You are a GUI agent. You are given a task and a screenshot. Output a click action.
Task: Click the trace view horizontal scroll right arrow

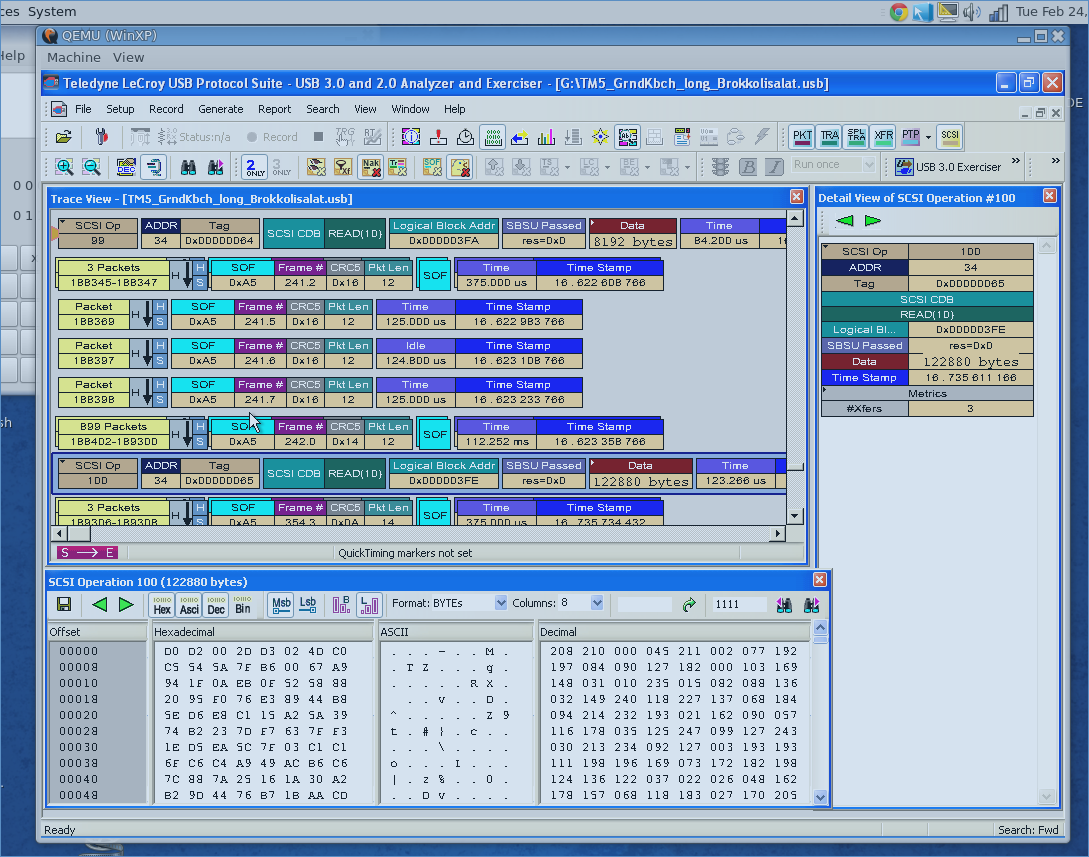[x=779, y=533]
